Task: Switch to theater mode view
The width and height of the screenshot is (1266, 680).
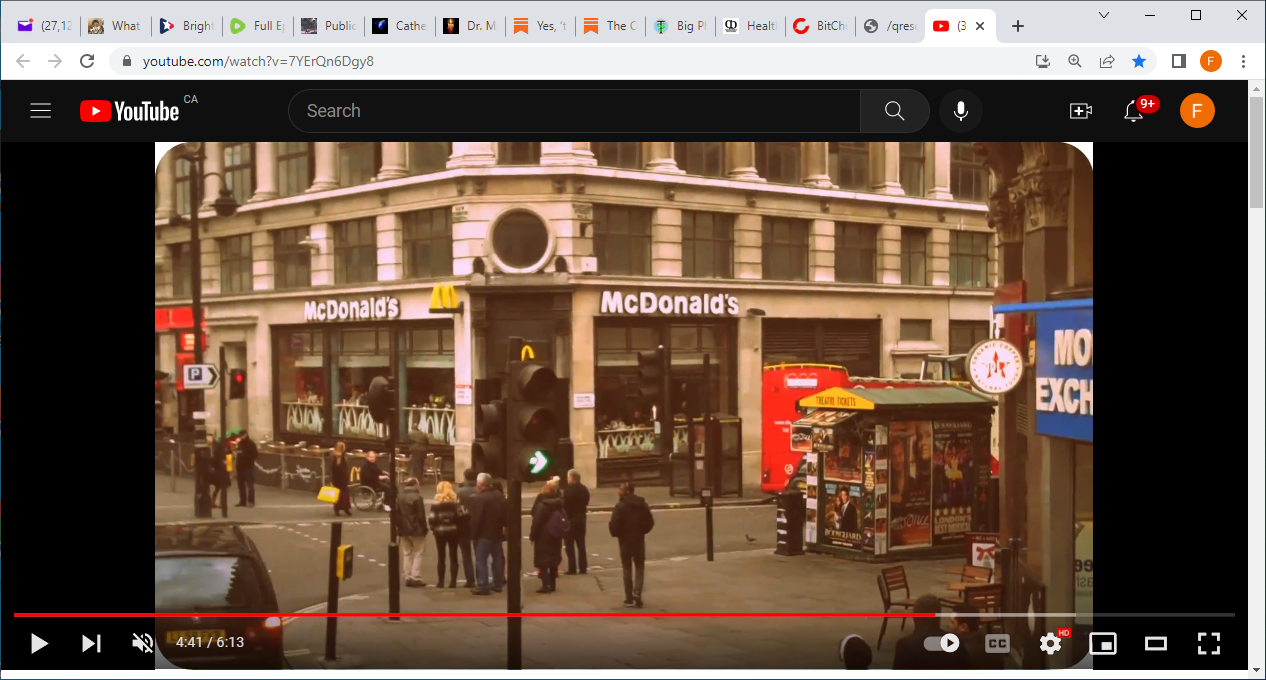Action: [1156, 643]
